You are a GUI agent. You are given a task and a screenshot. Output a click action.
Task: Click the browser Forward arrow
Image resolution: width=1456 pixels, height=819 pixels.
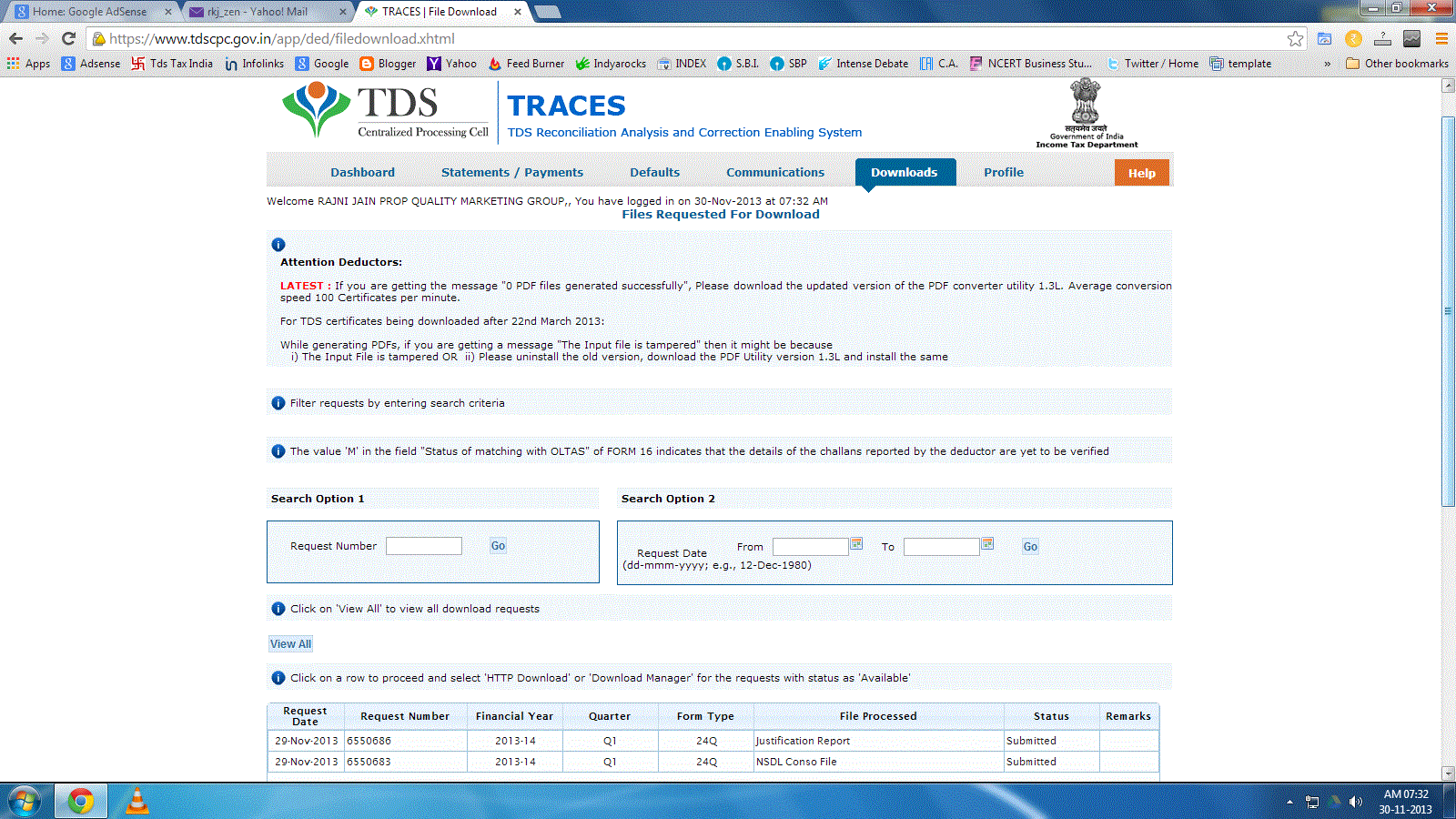click(42, 38)
